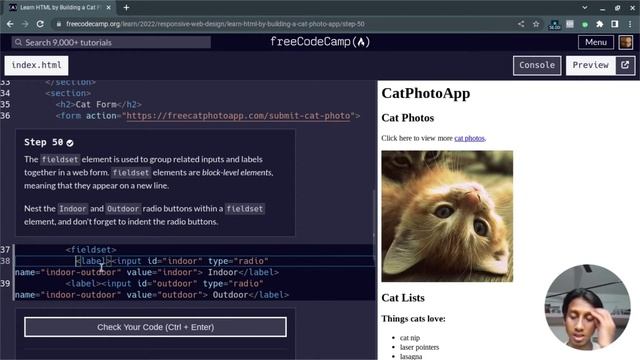Screen dimensions: 640x360
Task: Click the Cat Photos heading in preview
Action: click(x=407, y=118)
